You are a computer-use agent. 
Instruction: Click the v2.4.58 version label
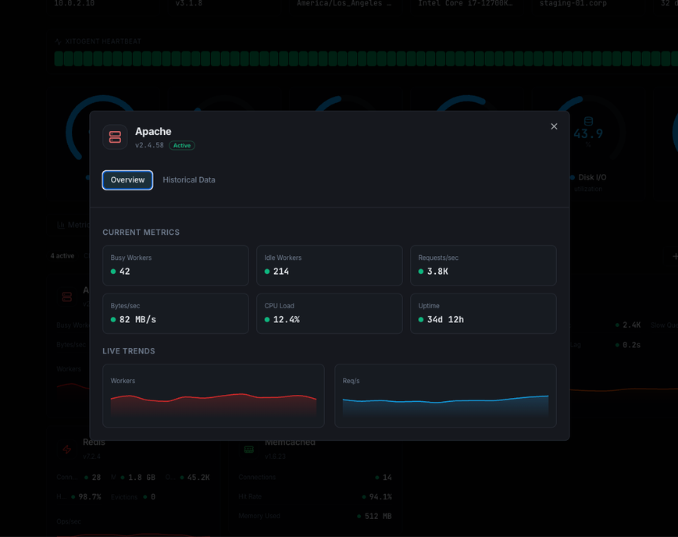(149, 145)
